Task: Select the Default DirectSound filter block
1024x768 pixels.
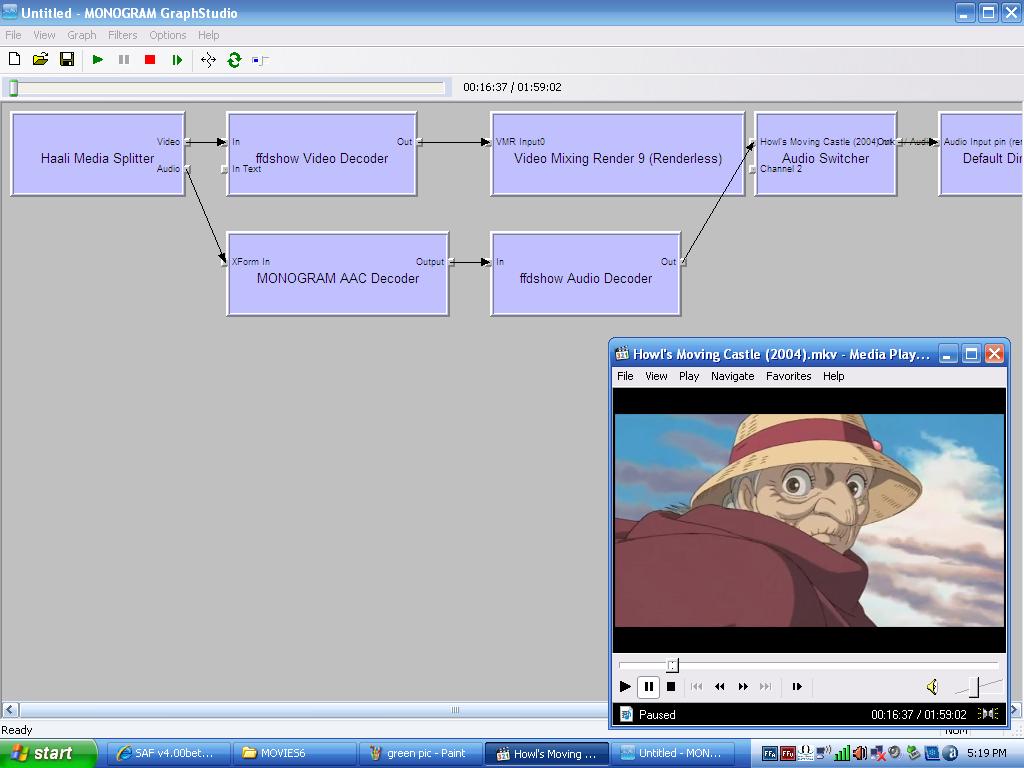Action: click(981, 154)
